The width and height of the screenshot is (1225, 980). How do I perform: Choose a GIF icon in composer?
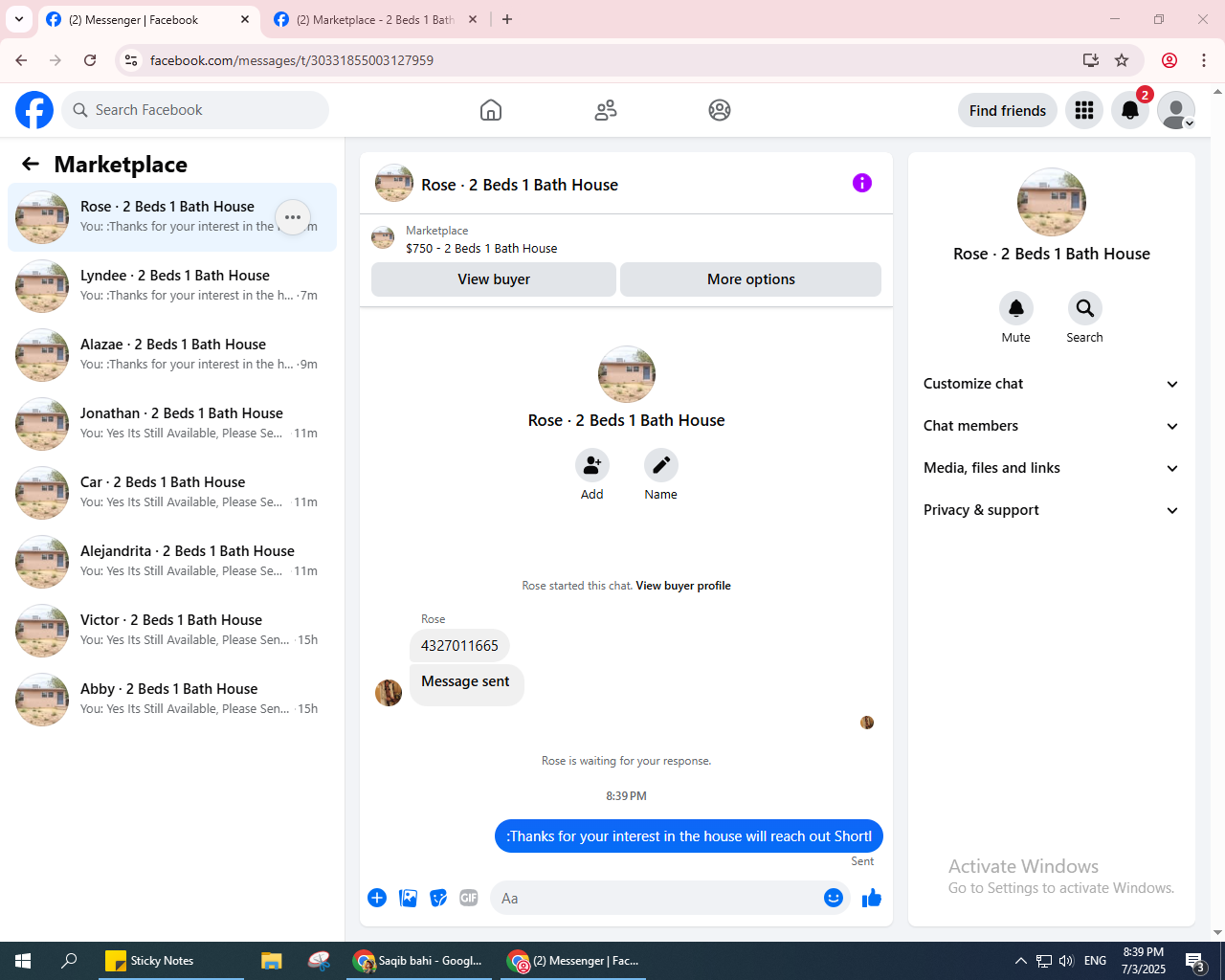click(469, 898)
